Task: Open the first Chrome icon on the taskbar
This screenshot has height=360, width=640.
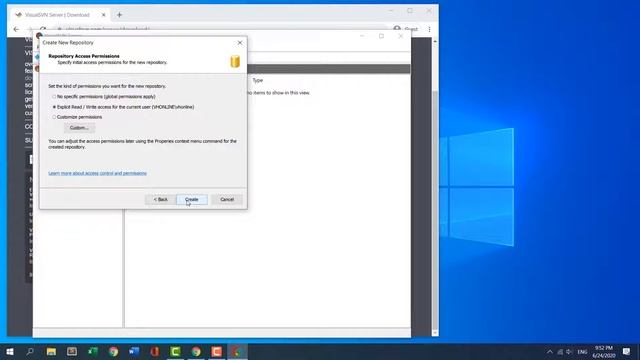Action: tap(113, 351)
